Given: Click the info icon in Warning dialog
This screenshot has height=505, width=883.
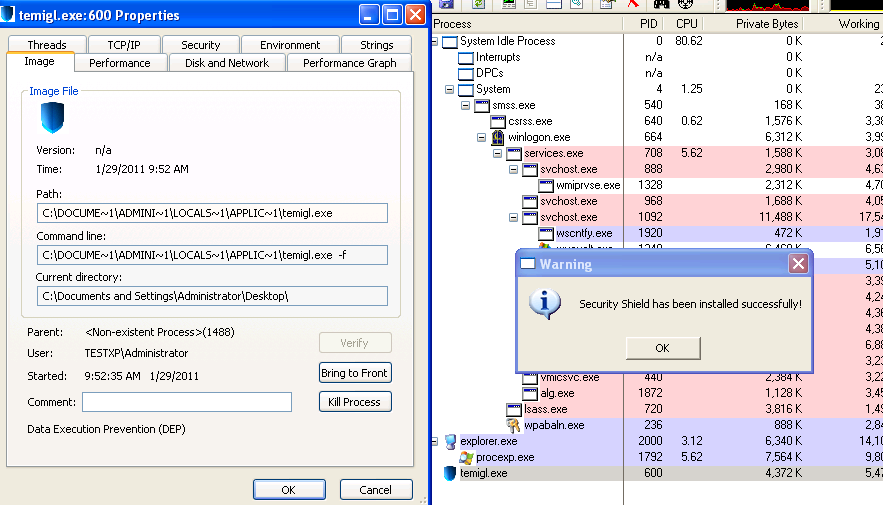Looking at the screenshot, I should [545, 303].
